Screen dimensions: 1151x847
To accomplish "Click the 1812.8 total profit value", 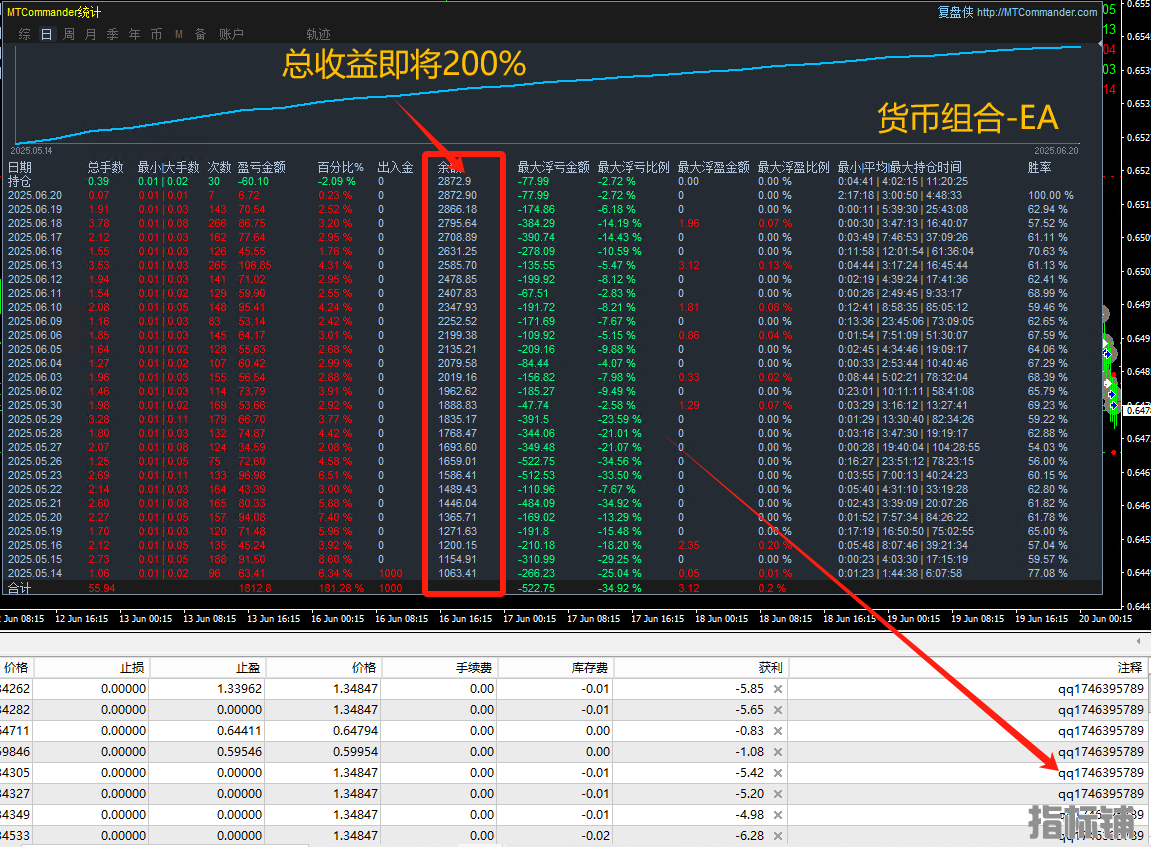I will [x=255, y=588].
